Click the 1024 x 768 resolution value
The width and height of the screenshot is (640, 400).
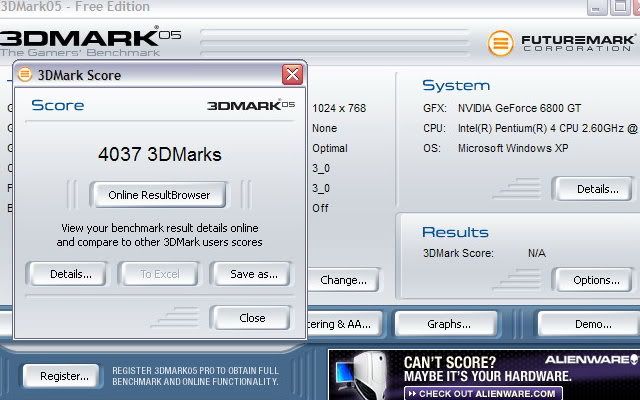click(339, 108)
